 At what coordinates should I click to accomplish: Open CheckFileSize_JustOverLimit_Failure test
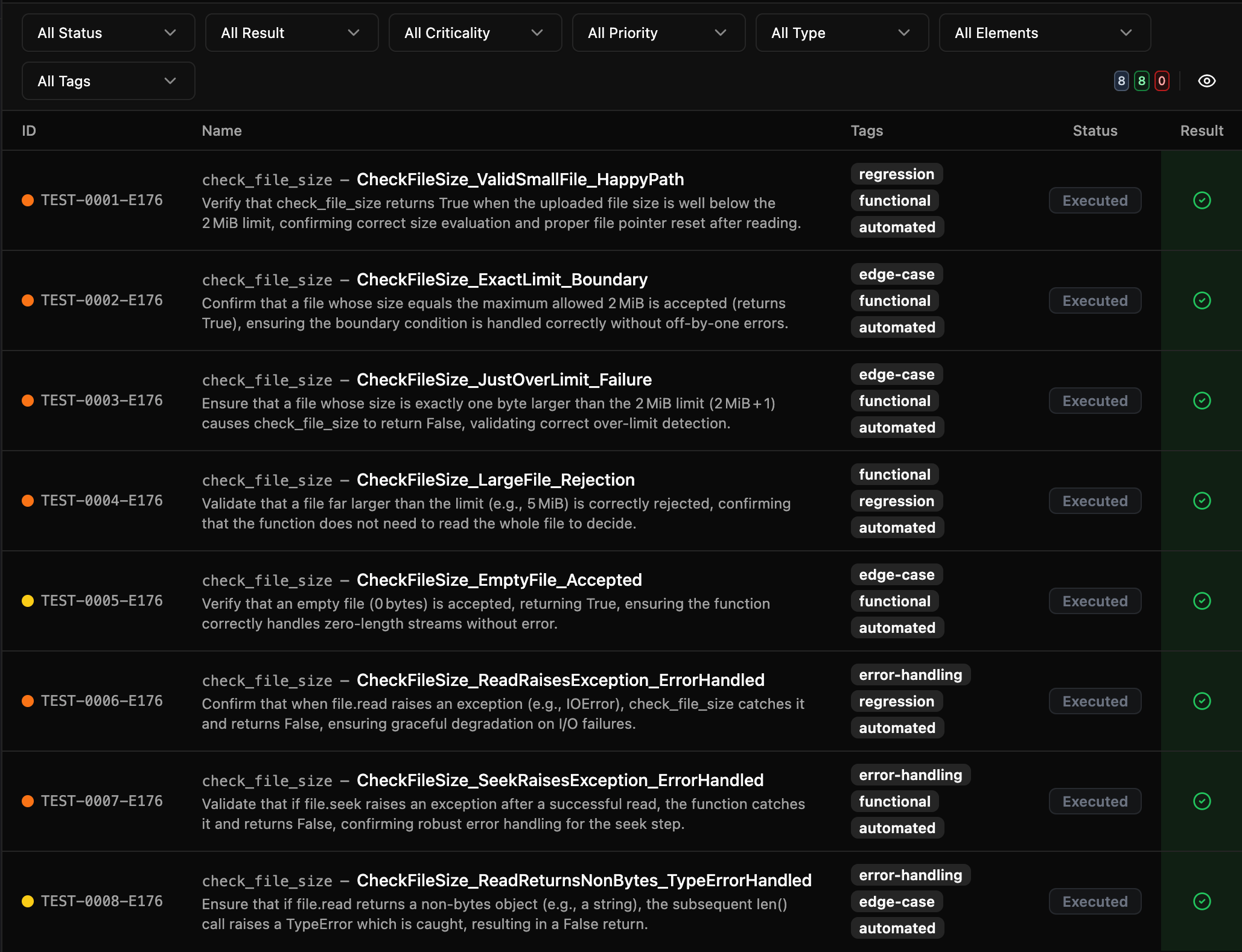tap(504, 380)
